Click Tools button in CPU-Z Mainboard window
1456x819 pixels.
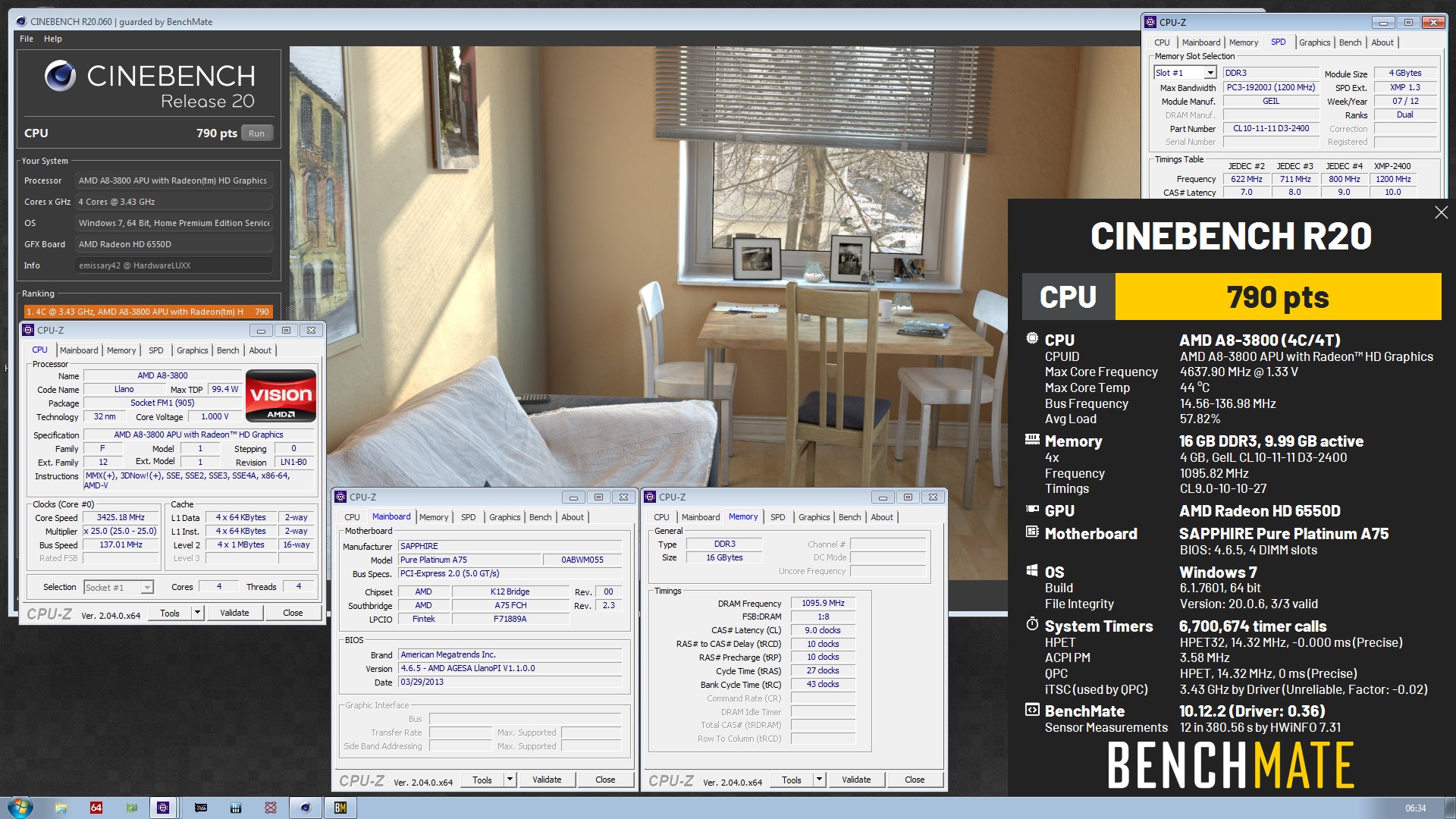[482, 780]
